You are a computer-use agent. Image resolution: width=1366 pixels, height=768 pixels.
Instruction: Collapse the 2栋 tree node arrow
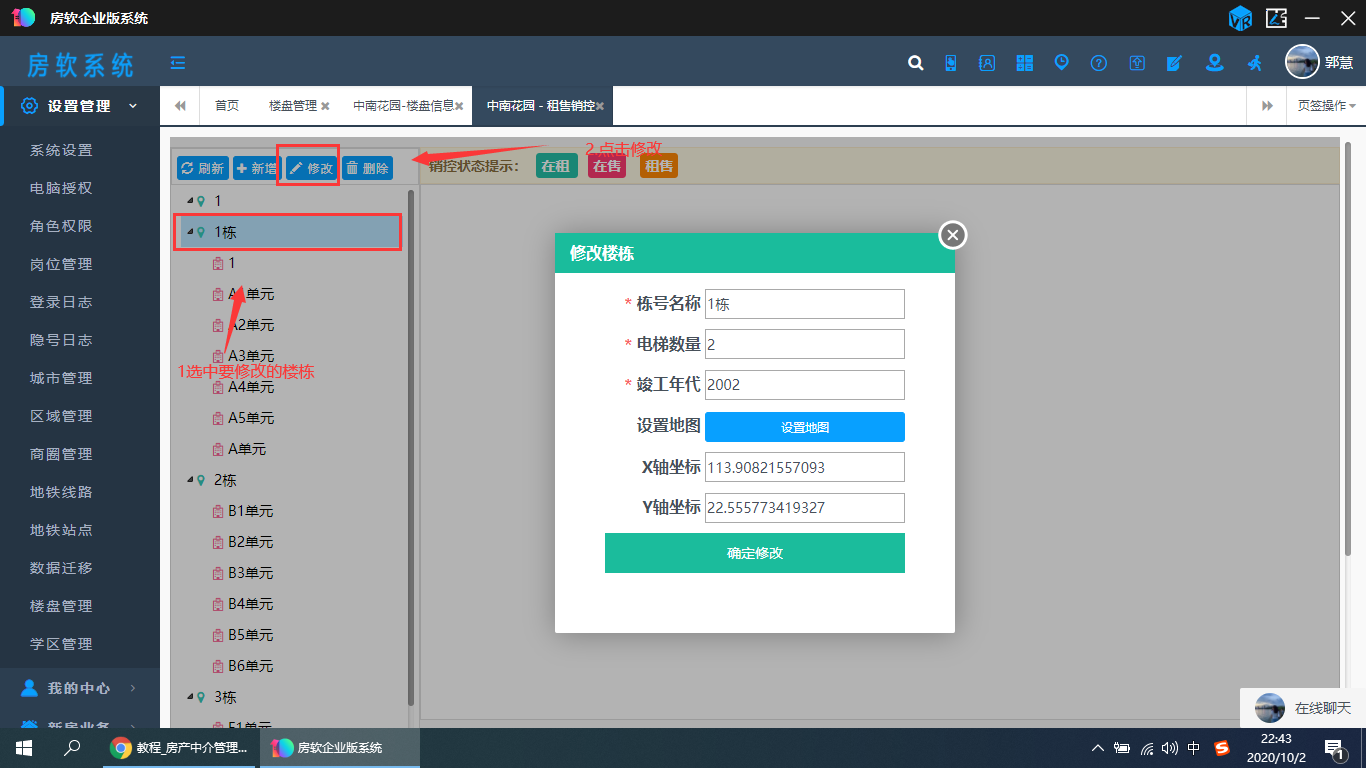pos(191,480)
